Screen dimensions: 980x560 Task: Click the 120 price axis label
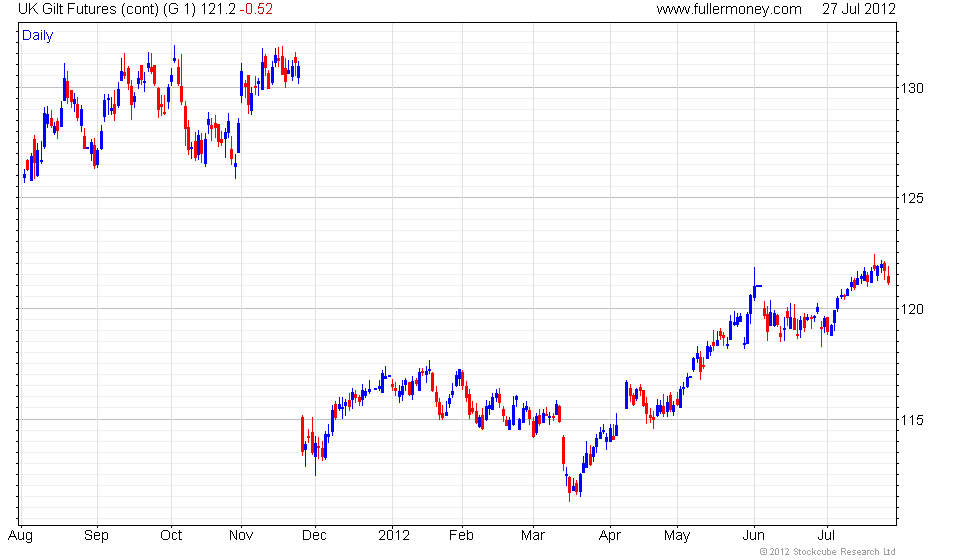coord(912,309)
